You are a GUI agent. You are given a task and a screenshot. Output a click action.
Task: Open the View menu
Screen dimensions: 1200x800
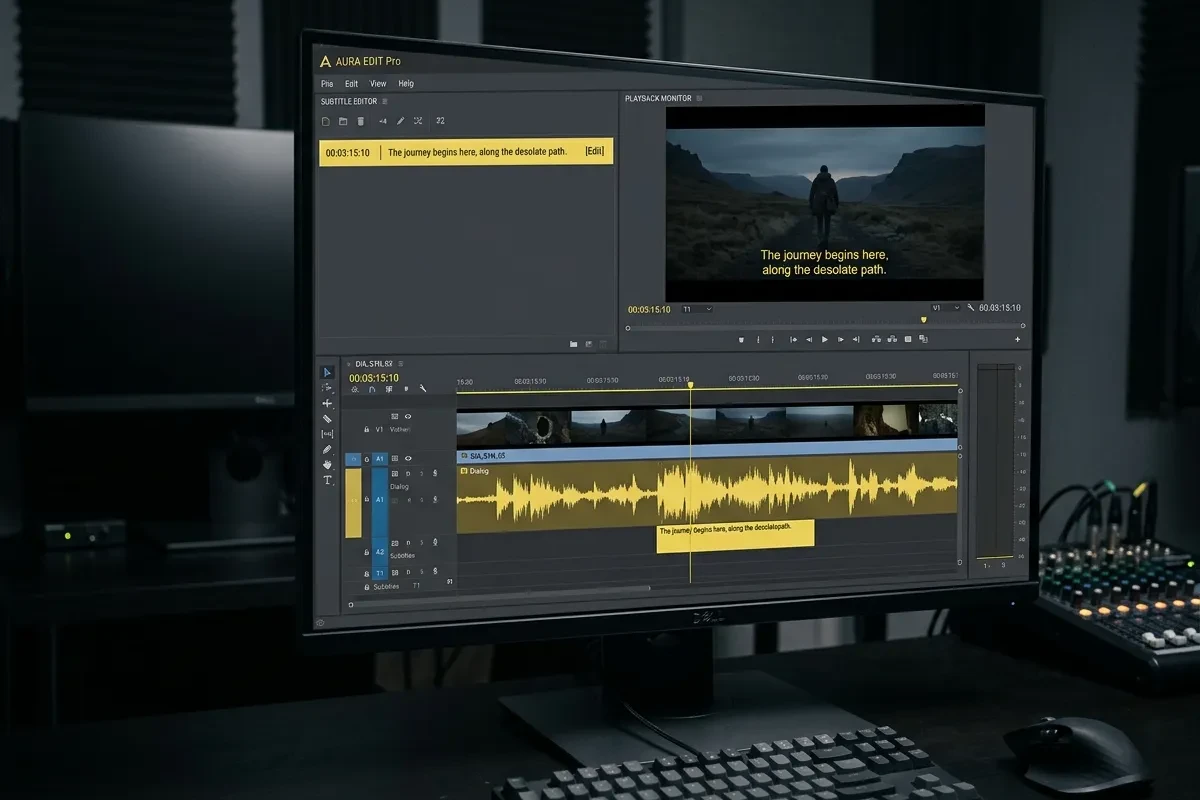click(378, 84)
